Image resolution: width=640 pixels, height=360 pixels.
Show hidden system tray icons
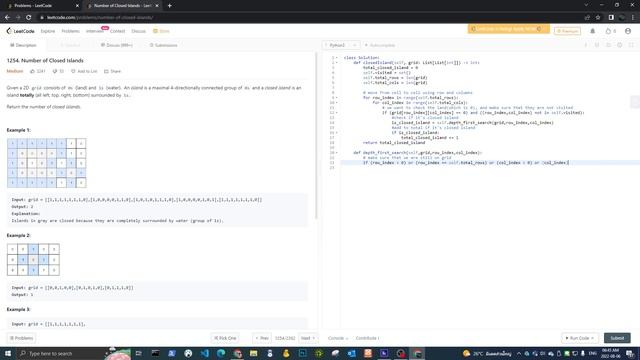click(519, 353)
